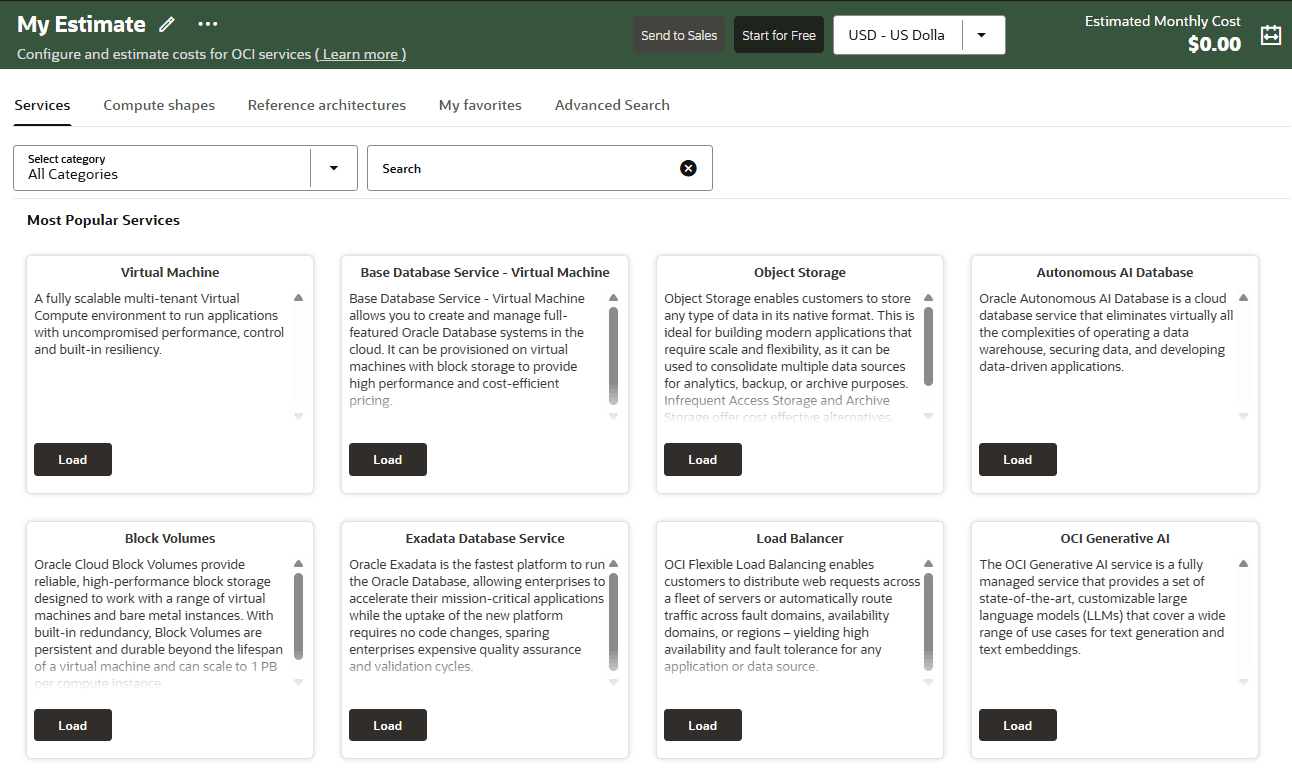Load the Object Storage service

click(703, 460)
